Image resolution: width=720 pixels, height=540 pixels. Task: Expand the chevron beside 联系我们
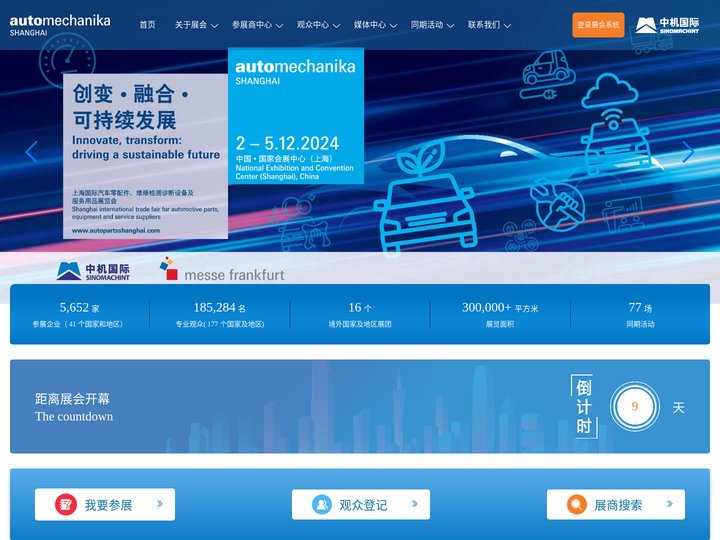(507, 26)
